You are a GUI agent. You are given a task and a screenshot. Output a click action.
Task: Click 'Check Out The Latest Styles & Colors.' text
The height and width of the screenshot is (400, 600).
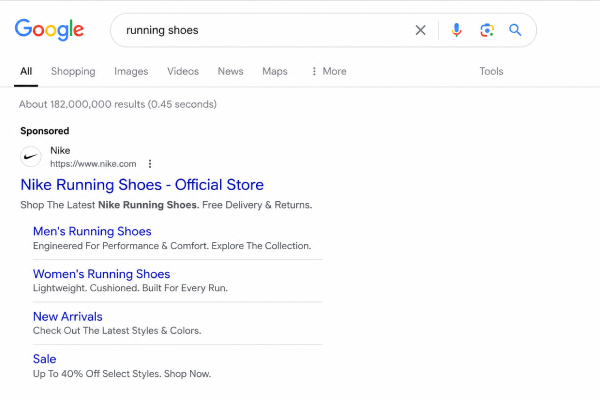(117, 331)
